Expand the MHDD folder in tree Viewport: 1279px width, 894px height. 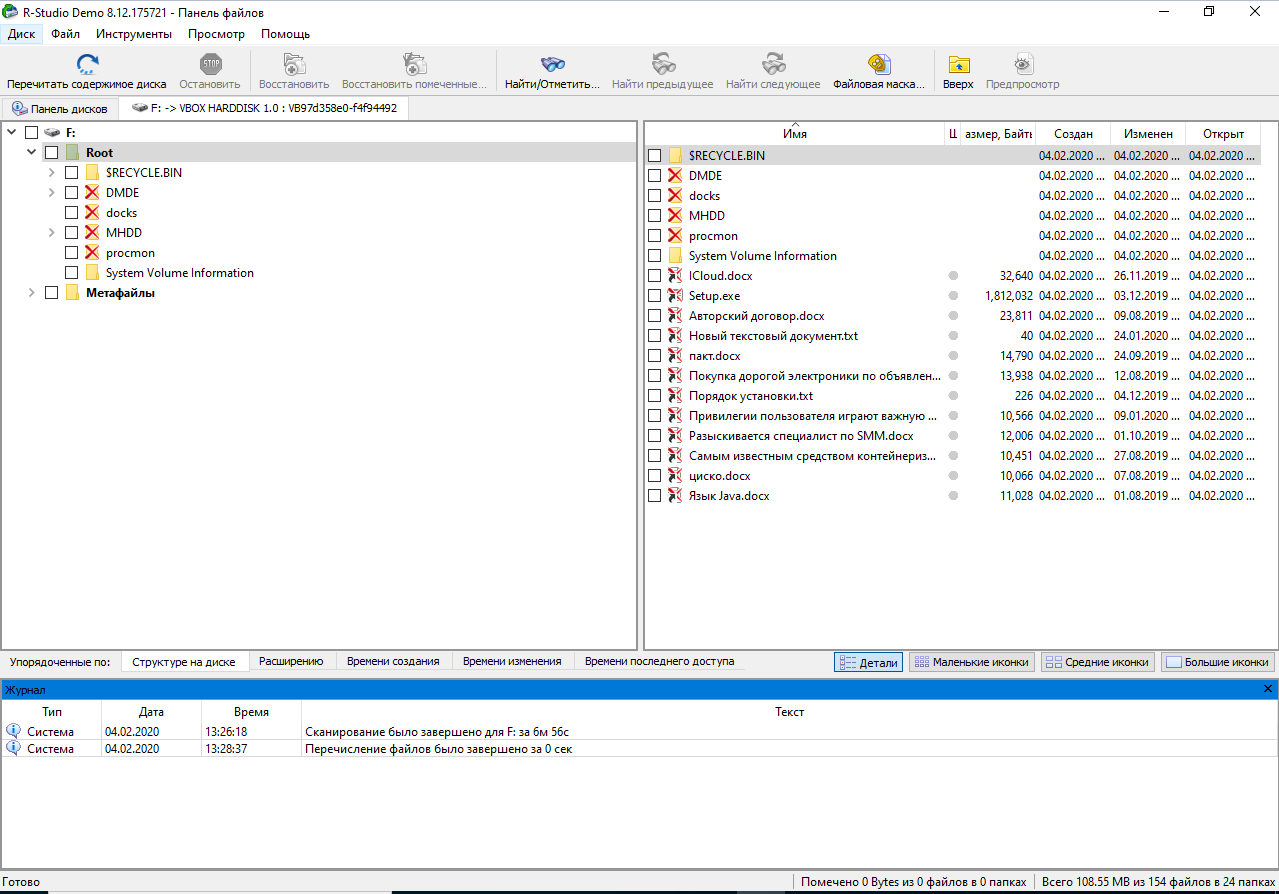pyautogui.click(x=52, y=233)
